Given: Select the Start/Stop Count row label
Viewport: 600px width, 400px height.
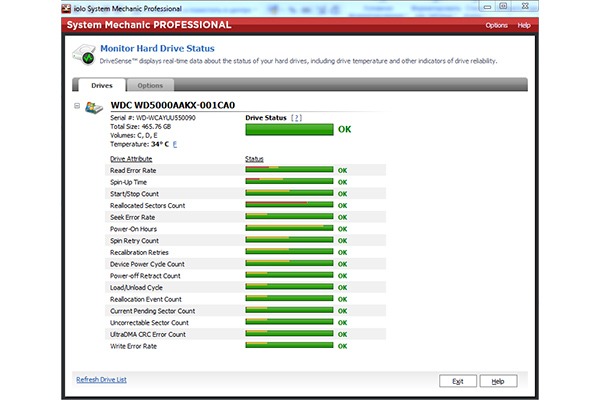Looking at the screenshot, I should click(134, 194).
